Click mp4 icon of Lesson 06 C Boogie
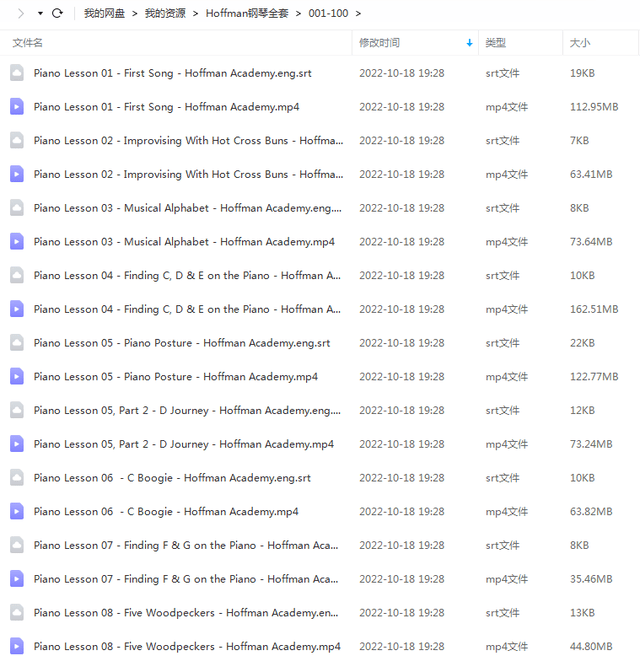This screenshot has height=656, width=640. pos(17,511)
